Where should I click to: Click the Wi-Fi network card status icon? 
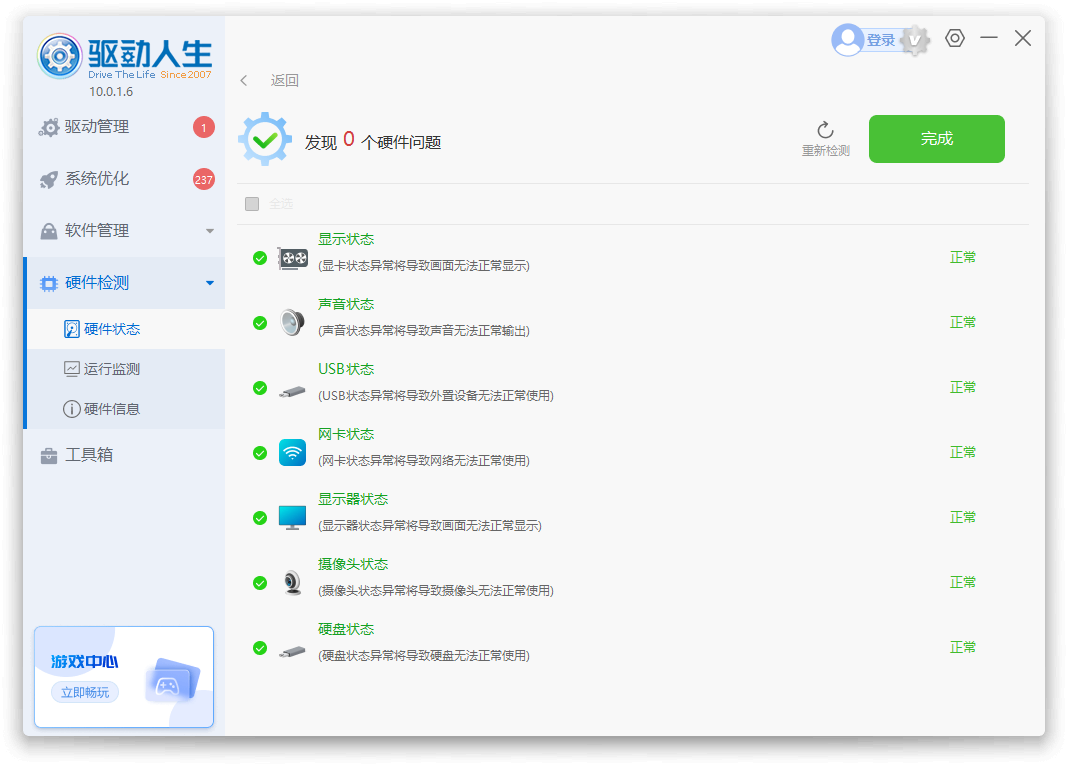[x=292, y=452]
